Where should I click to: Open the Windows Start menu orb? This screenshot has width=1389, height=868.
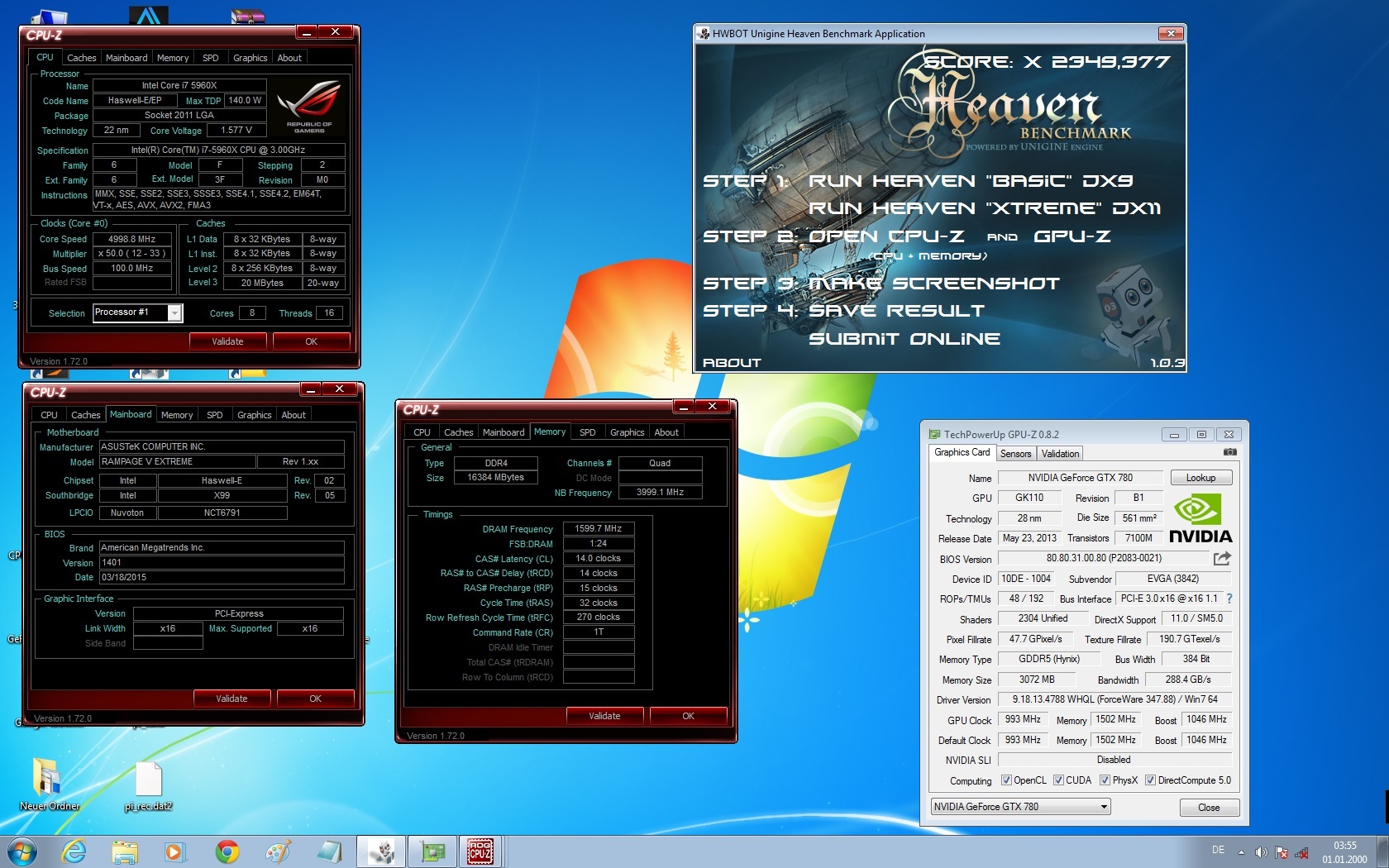[22, 851]
